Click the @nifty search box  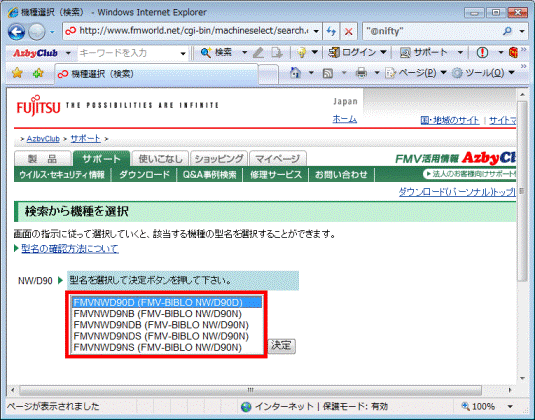coord(432,31)
